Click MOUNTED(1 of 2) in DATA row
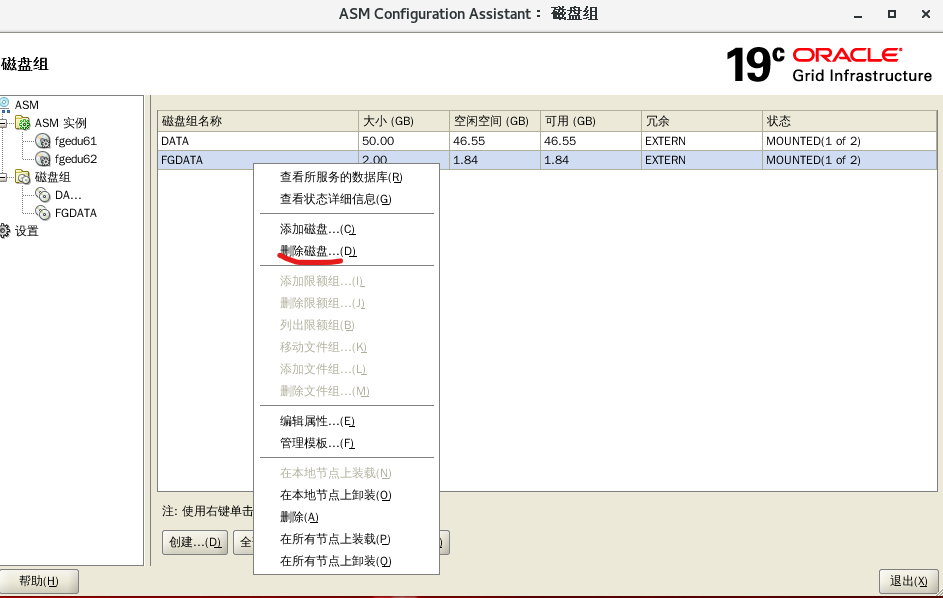Image resolution: width=943 pixels, height=598 pixels. tap(849, 141)
